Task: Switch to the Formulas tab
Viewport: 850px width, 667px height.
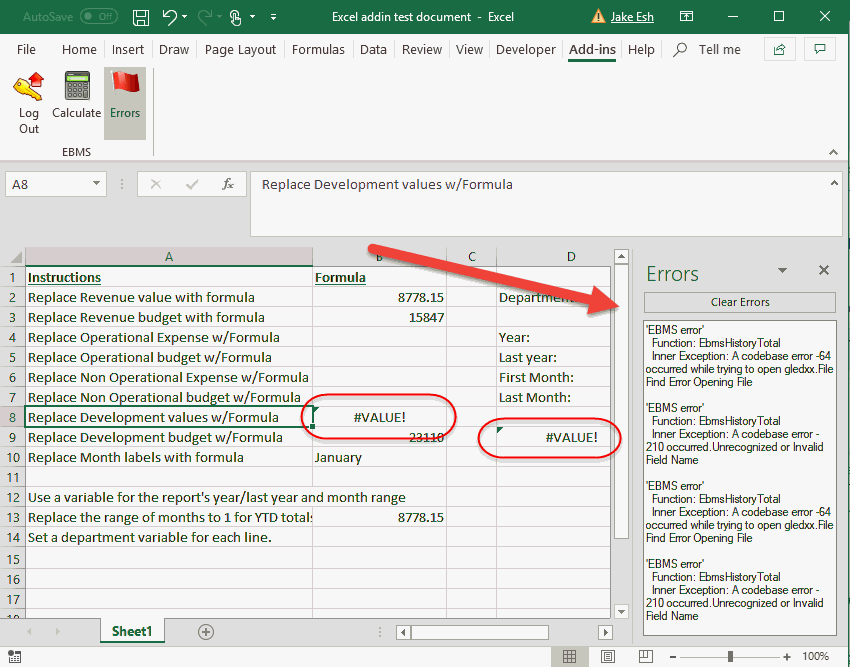Action: (318, 50)
